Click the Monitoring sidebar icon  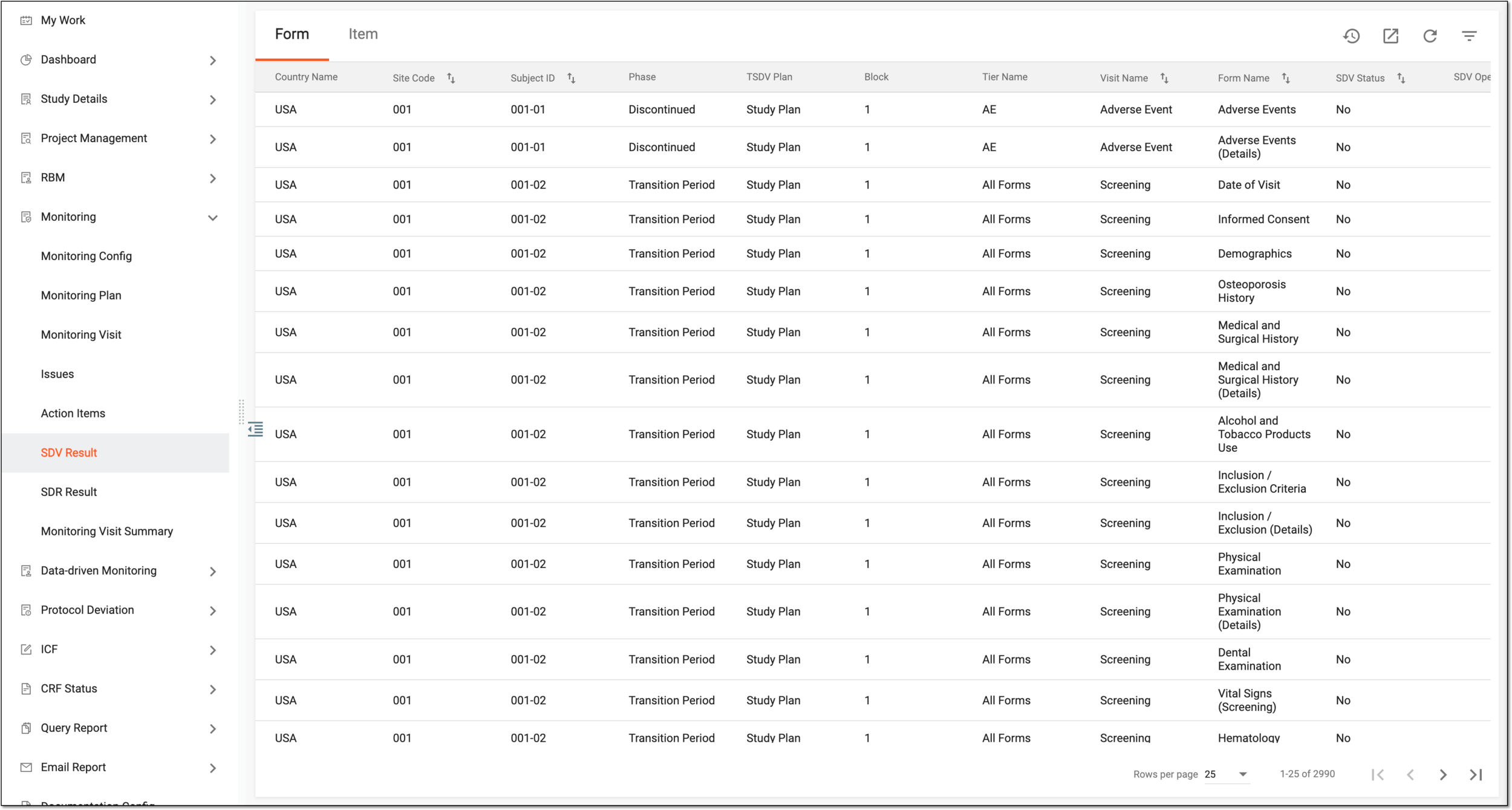(26, 217)
